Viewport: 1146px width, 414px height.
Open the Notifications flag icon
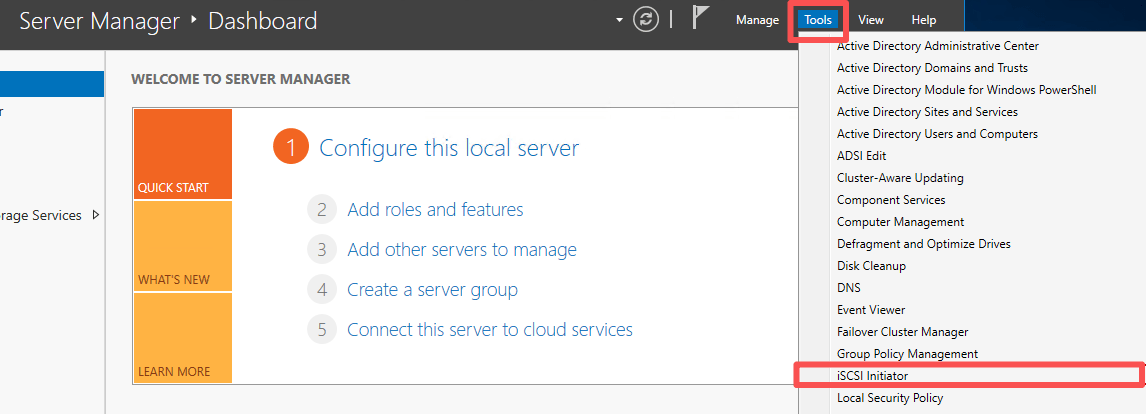pos(701,18)
